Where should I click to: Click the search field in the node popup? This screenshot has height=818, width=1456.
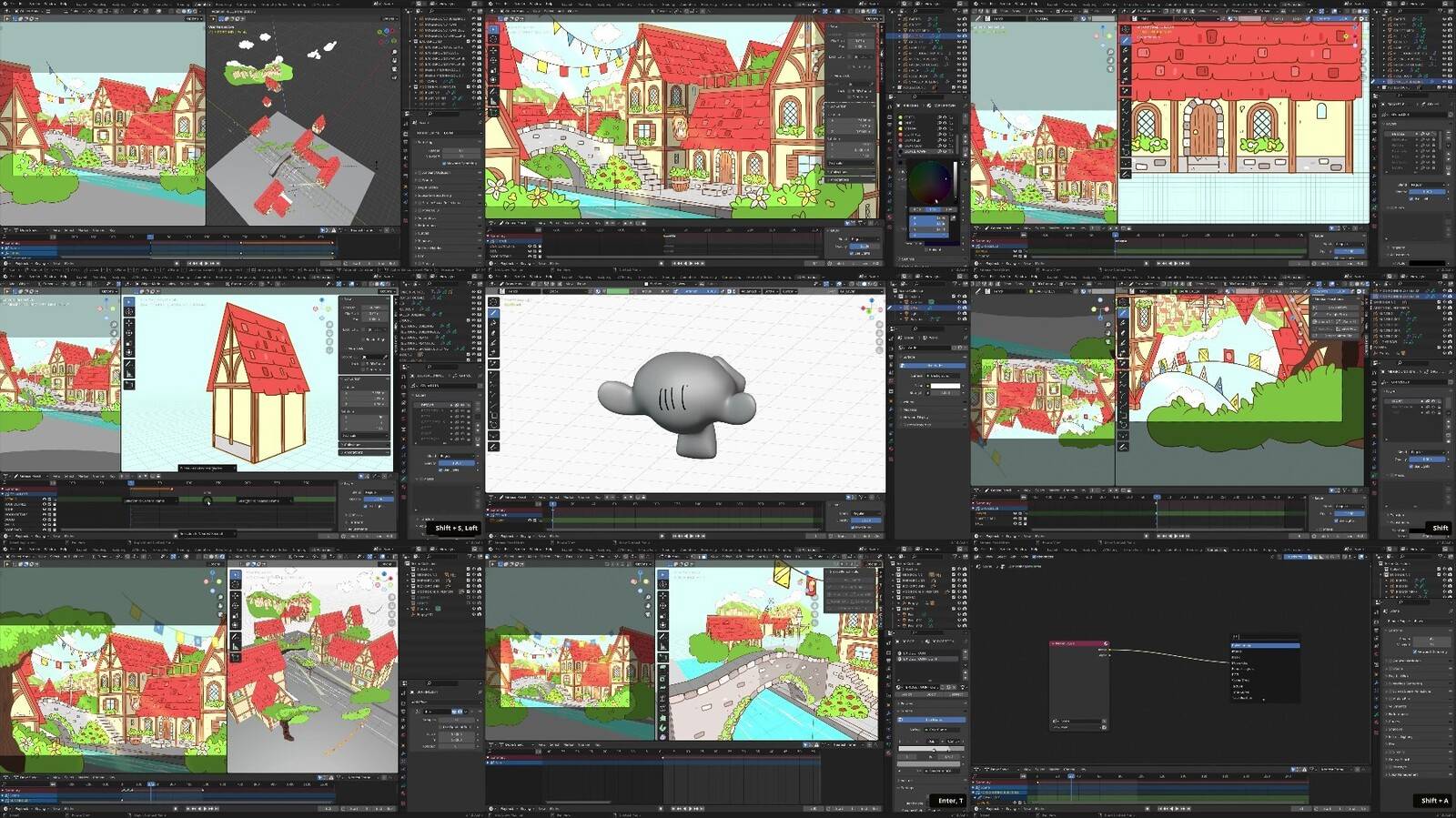[1264, 637]
